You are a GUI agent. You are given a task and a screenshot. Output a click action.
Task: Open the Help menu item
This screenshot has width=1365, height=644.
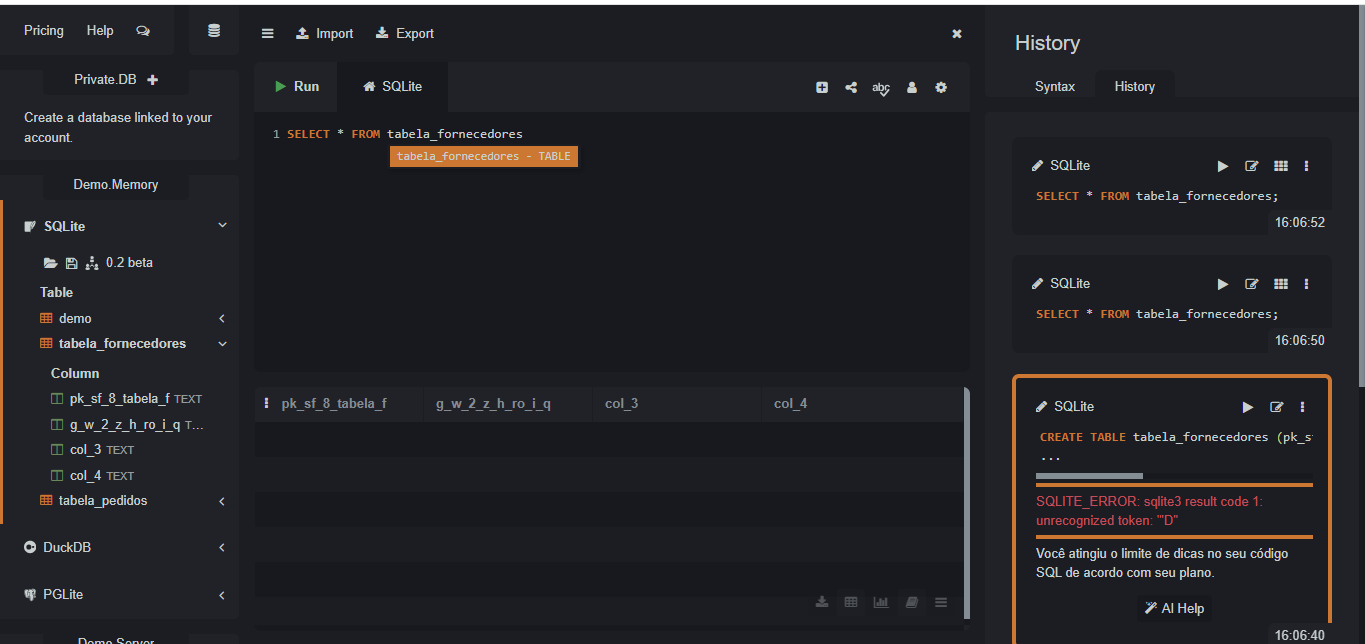tap(100, 31)
